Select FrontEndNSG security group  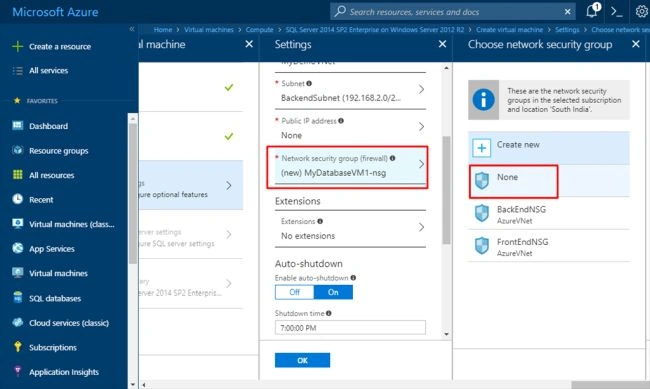click(x=549, y=246)
